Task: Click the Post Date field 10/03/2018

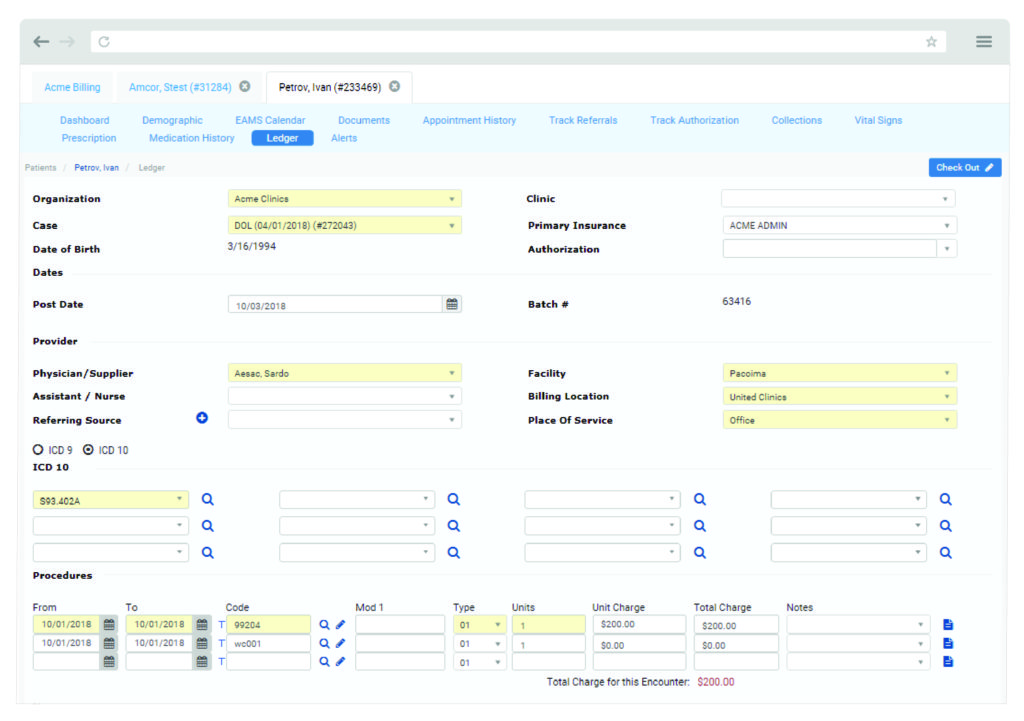Action: coord(335,305)
